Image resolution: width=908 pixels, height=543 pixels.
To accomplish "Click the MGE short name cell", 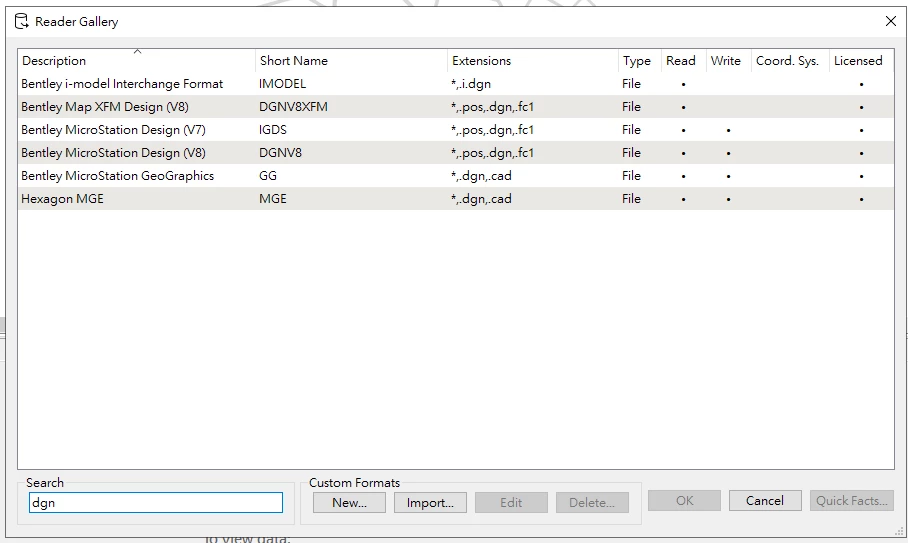I will (x=272, y=199).
